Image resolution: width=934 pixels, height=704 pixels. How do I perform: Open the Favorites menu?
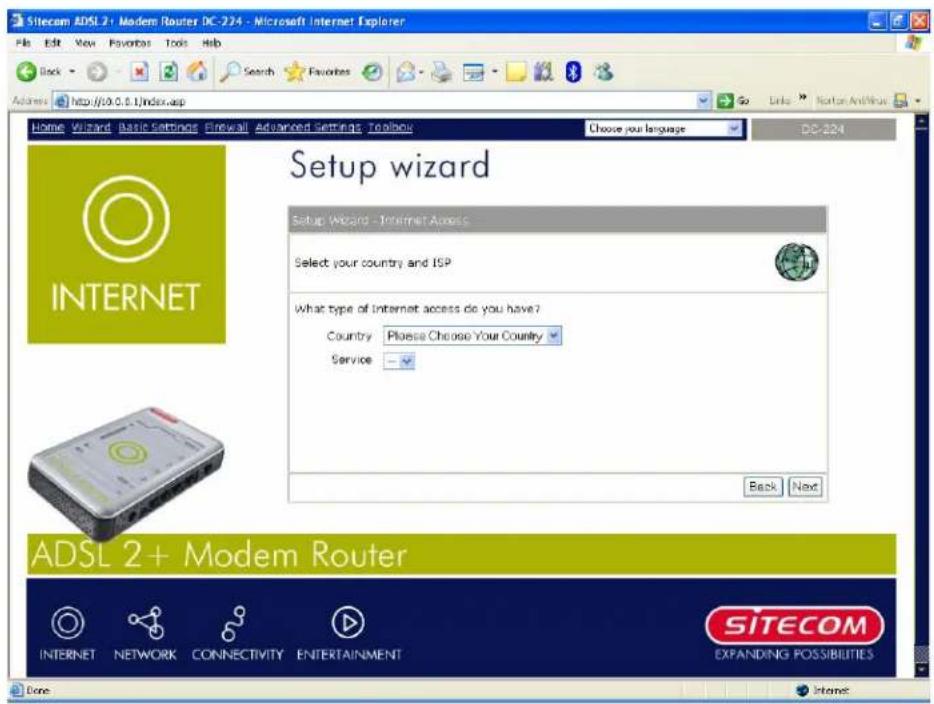point(130,43)
